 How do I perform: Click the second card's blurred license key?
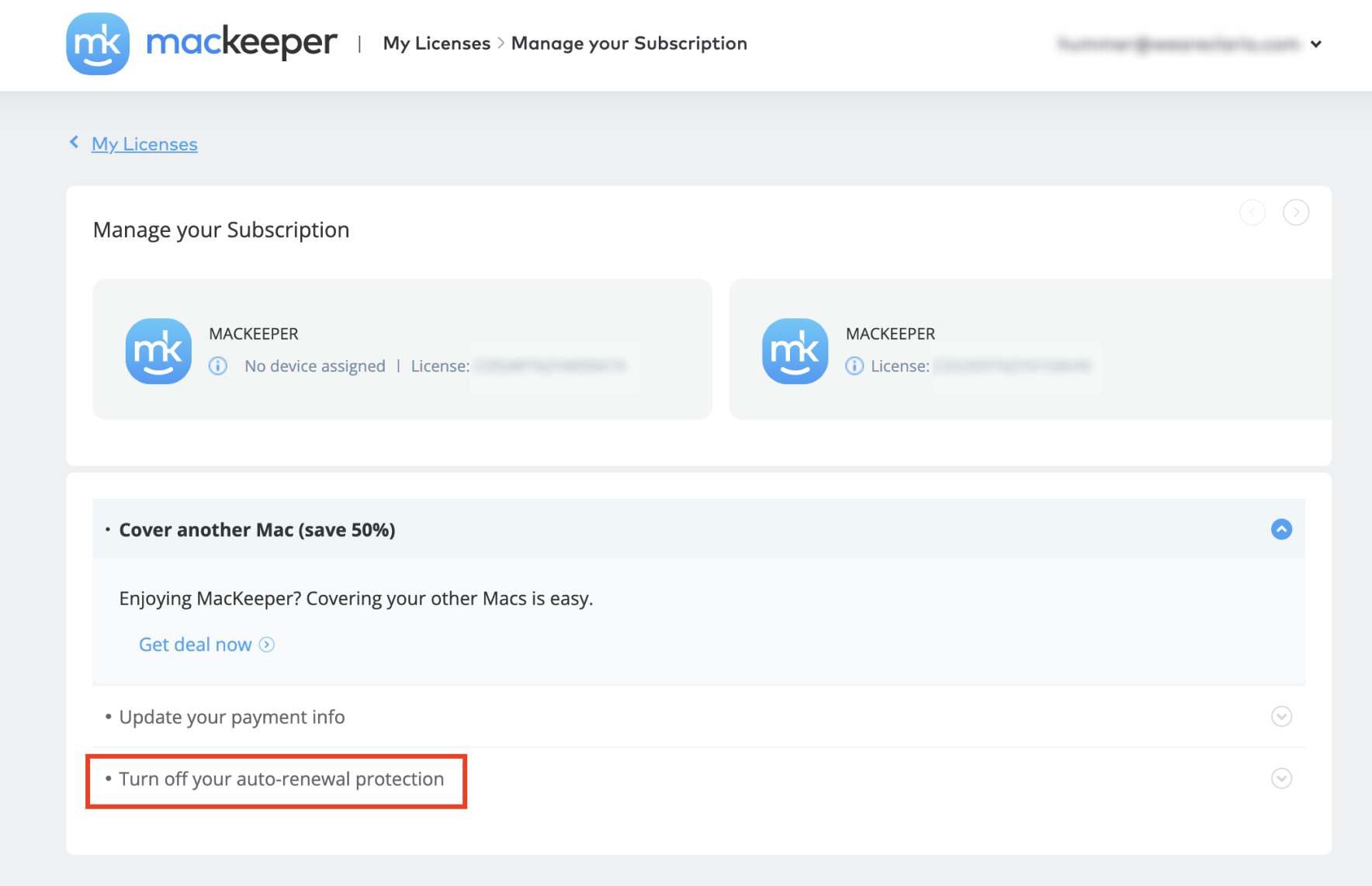point(1013,366)
